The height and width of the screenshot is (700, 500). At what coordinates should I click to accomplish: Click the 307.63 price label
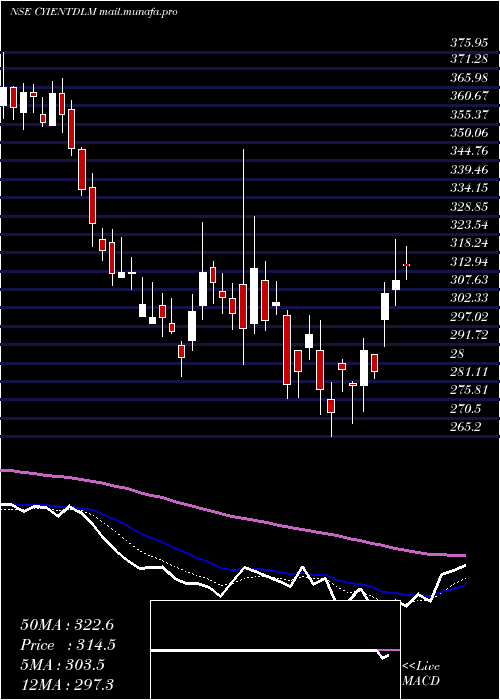(x=469, y=280)
